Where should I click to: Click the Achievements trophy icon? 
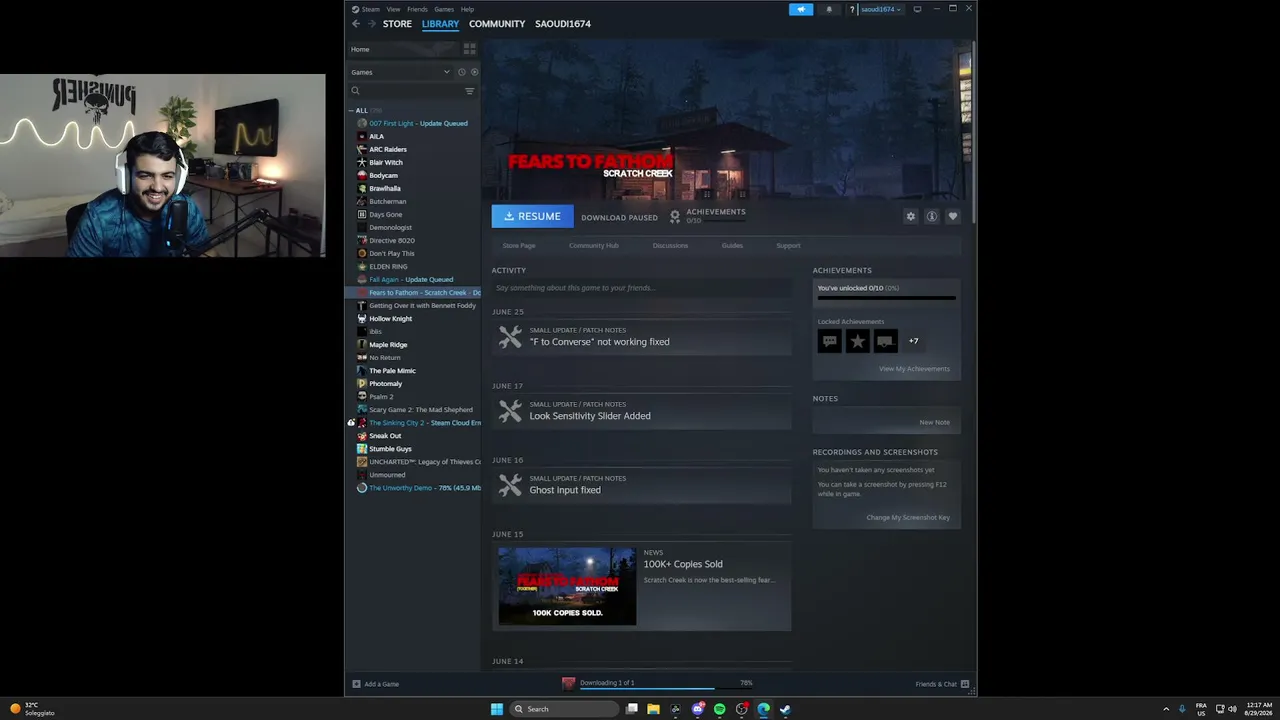675,216
